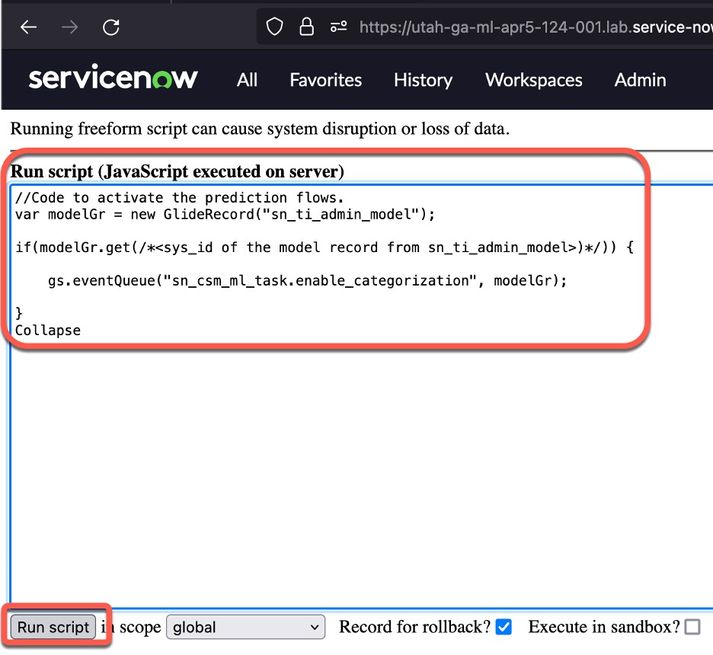713x655 pixels.
Task: Click the padlock site security icon
Action: [306, 27]
